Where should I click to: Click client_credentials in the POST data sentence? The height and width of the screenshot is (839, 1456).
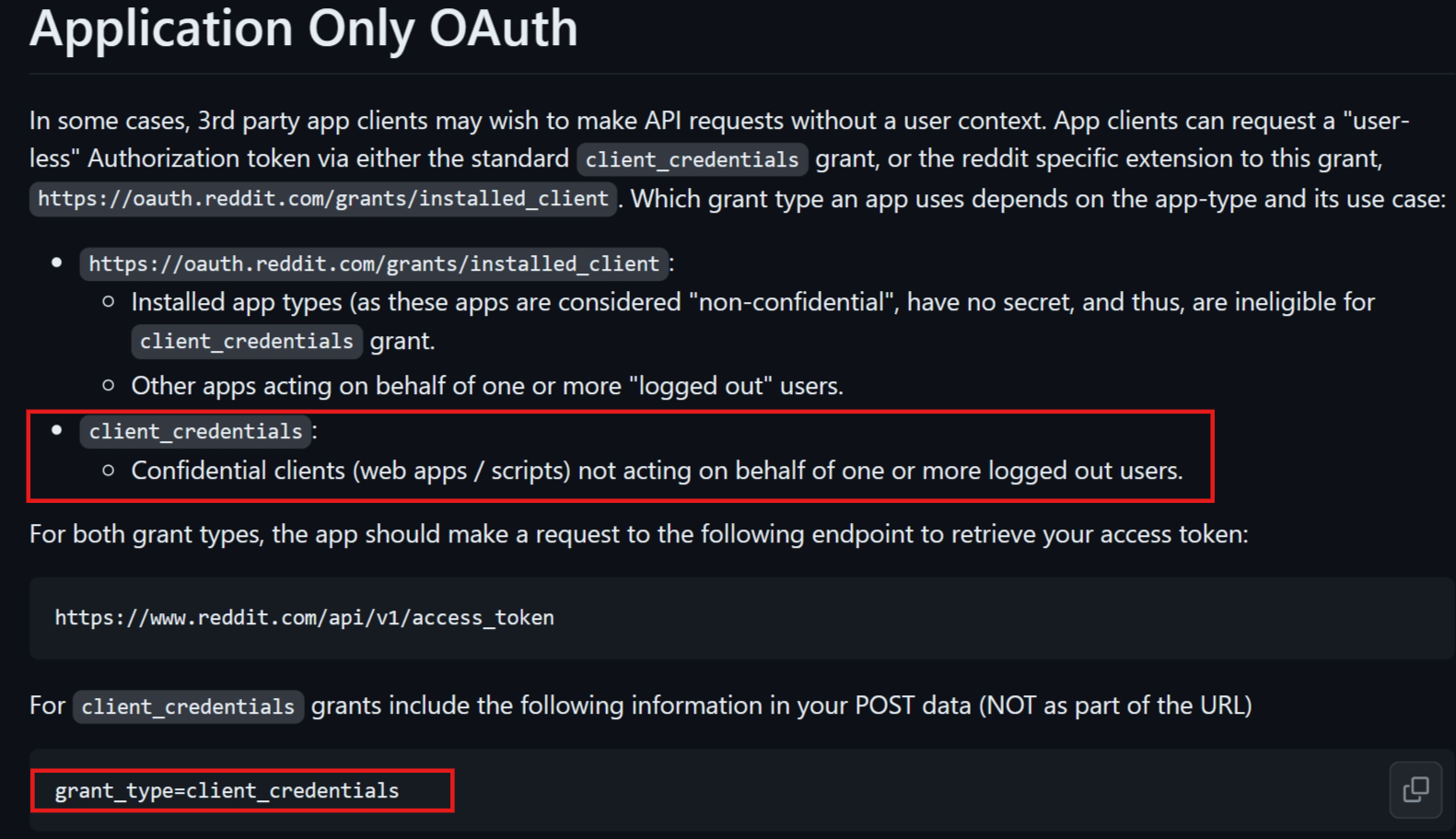coord(188,706)
